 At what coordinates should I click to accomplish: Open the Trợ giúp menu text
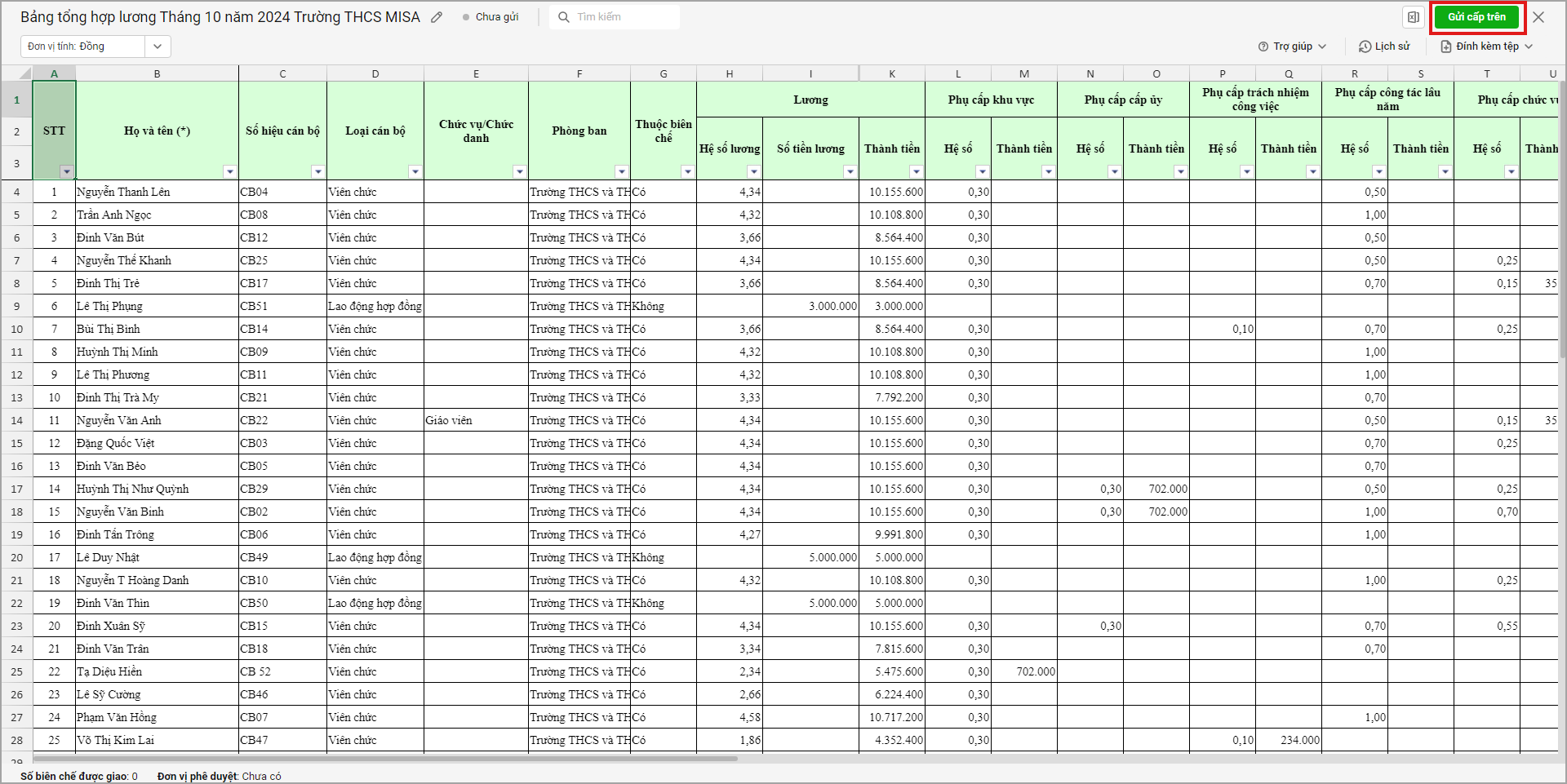(x=1293, y=47)
